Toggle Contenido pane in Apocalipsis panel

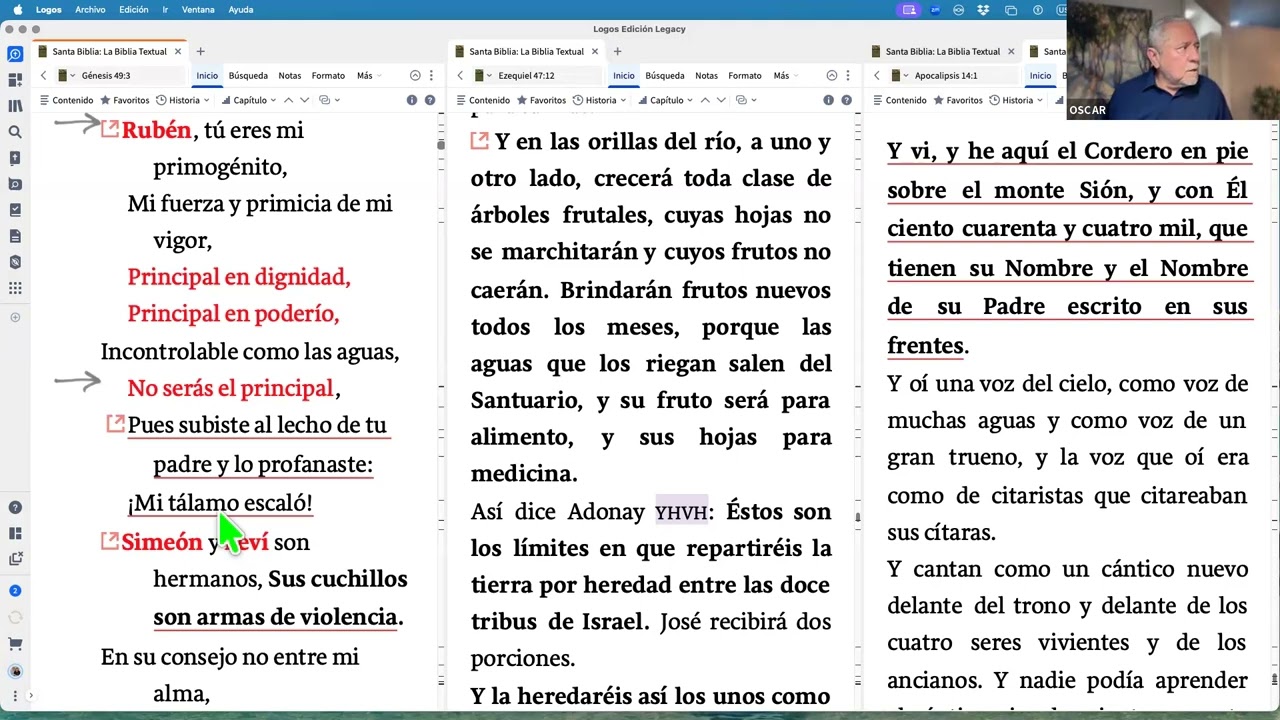(x=900, y=100)
